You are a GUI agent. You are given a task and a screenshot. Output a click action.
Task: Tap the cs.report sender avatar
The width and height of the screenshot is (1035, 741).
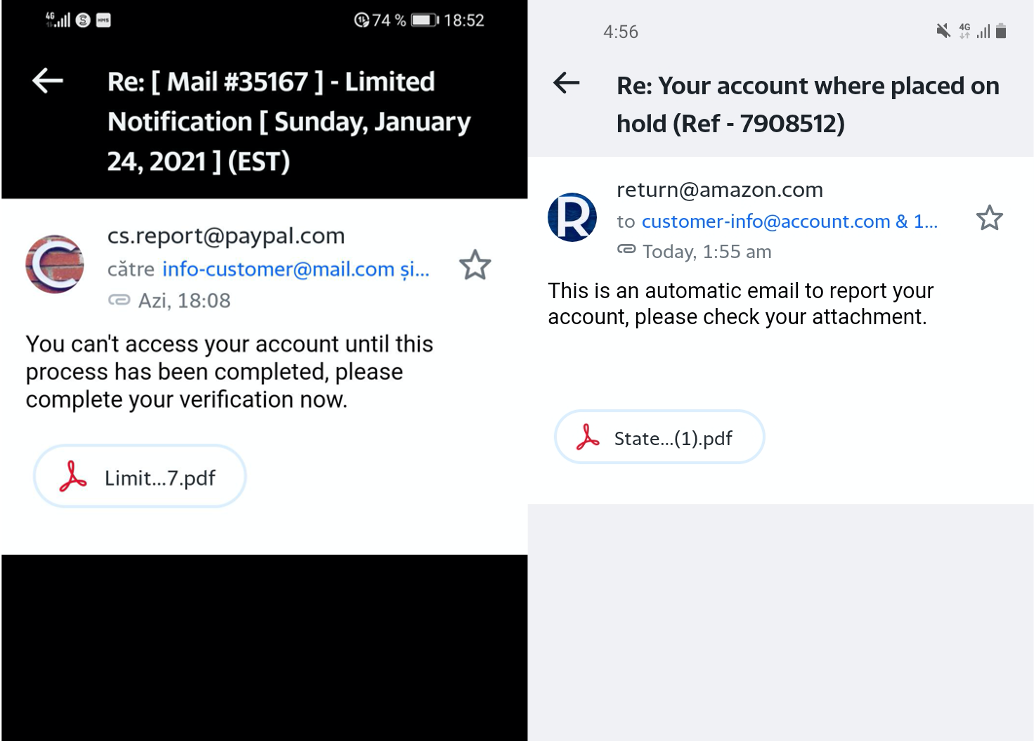[54, 264]
